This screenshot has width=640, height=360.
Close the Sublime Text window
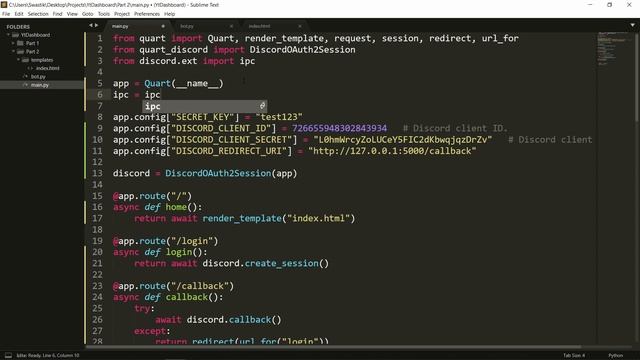(x=629, y=4)
